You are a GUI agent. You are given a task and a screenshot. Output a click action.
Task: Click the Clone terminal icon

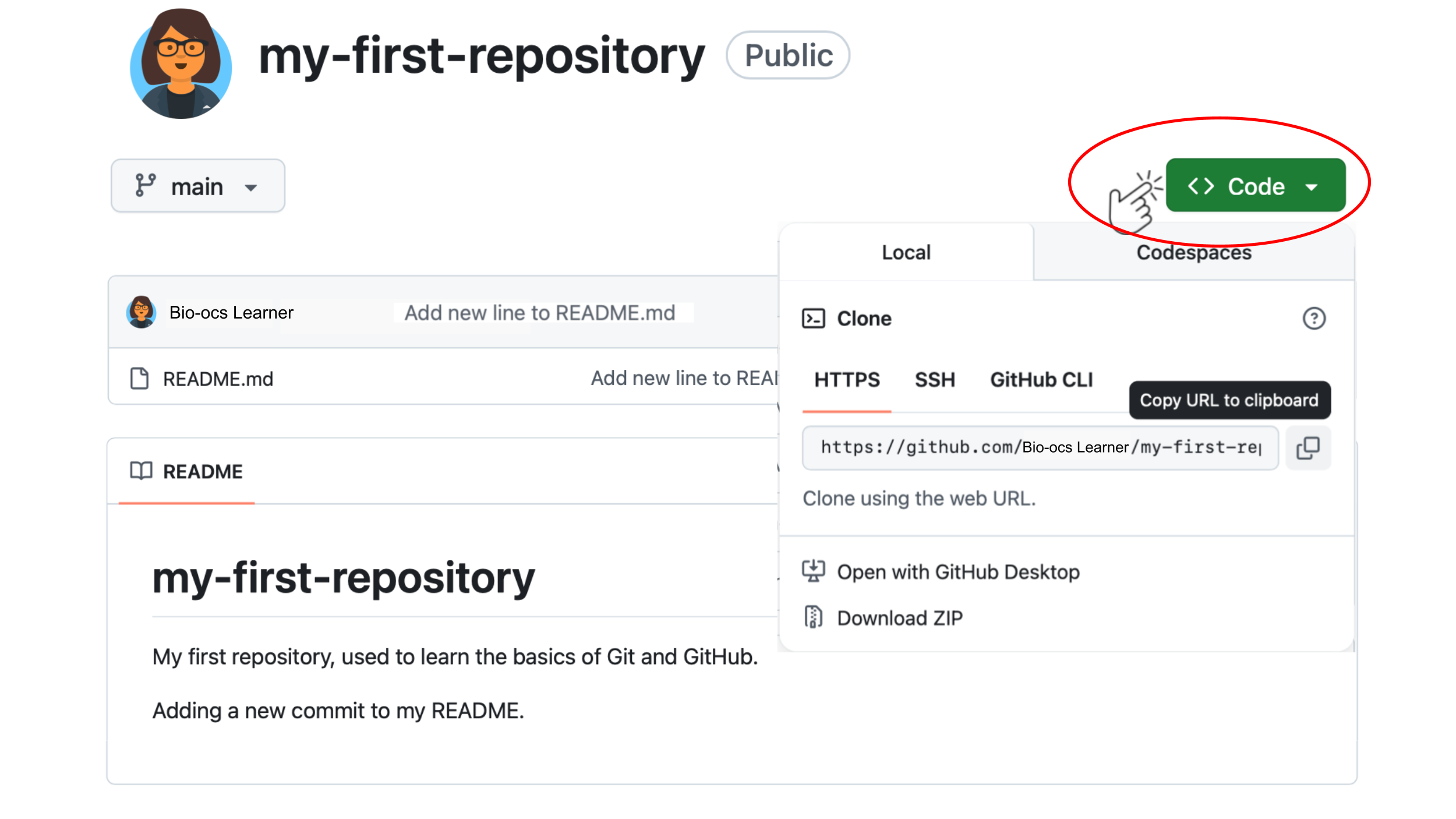click(813, 319)
